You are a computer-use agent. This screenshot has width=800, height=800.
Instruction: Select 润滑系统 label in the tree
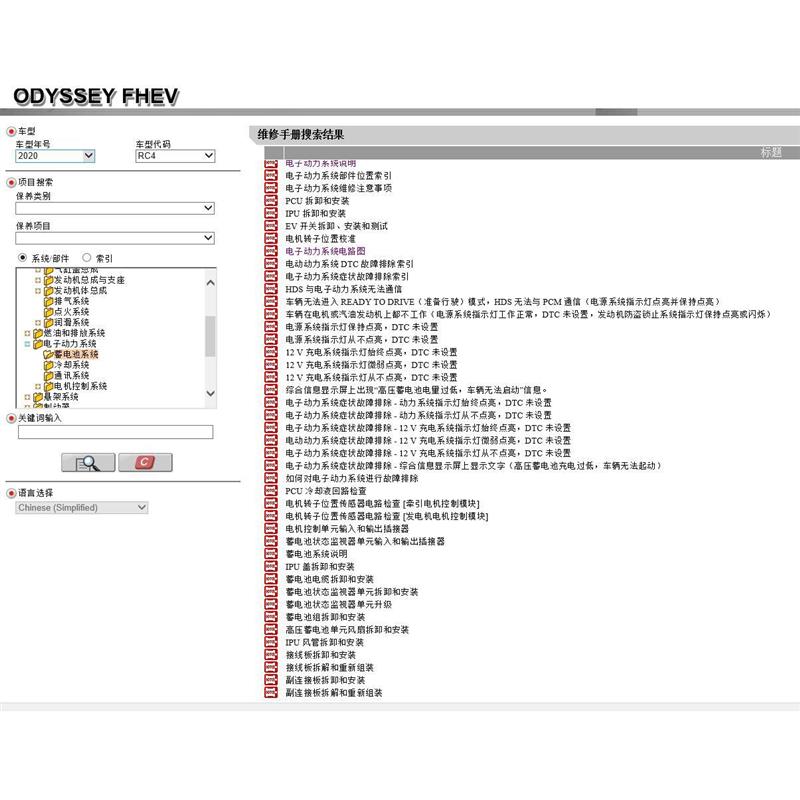[x=71, y=322]
